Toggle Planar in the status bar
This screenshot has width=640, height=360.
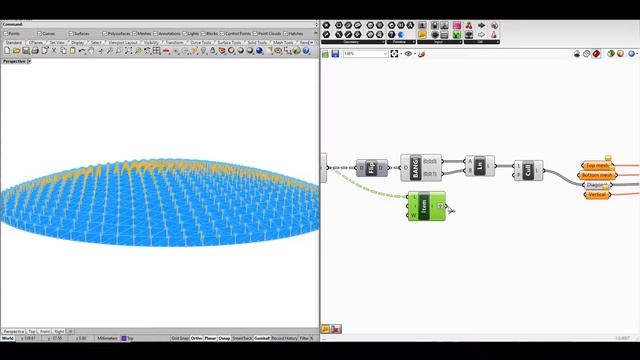pos(210,338)
